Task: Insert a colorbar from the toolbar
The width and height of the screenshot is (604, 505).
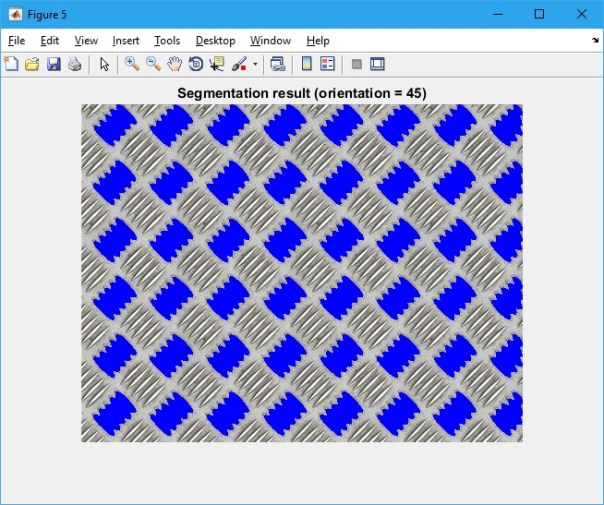Action: click(x=306, y=65)
